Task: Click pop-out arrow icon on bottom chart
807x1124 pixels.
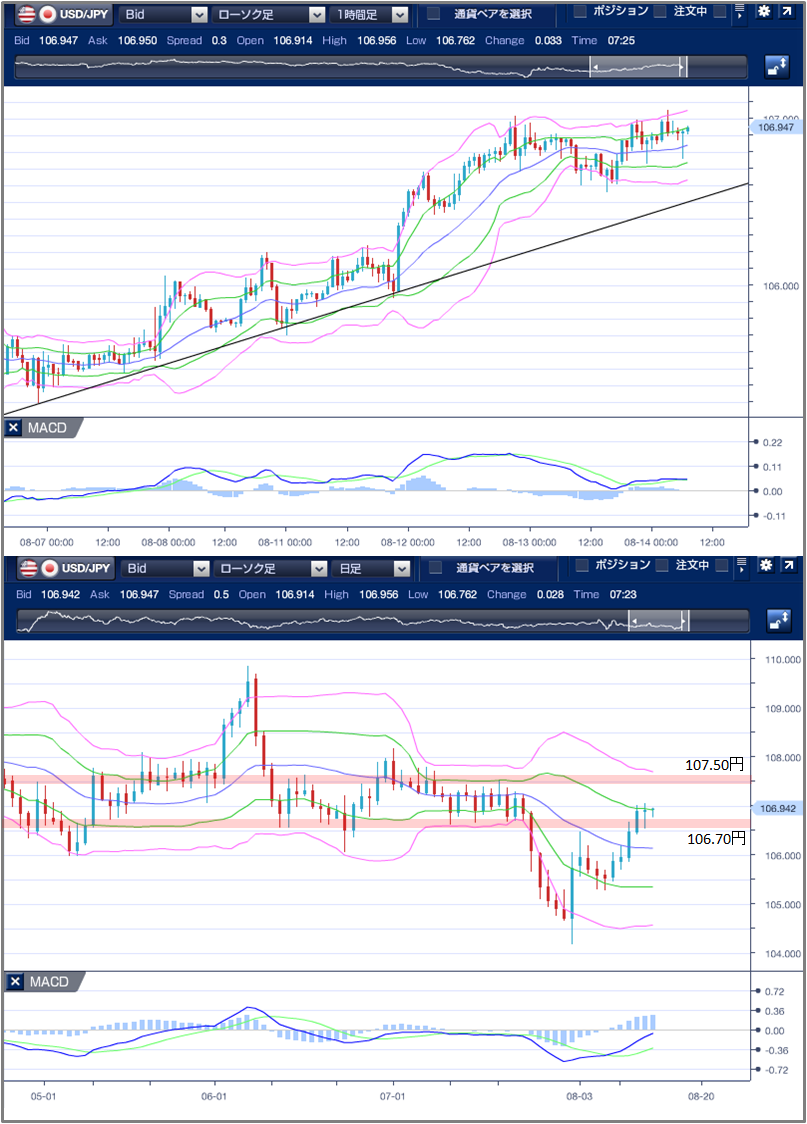Action: click(x=788, y=566)
